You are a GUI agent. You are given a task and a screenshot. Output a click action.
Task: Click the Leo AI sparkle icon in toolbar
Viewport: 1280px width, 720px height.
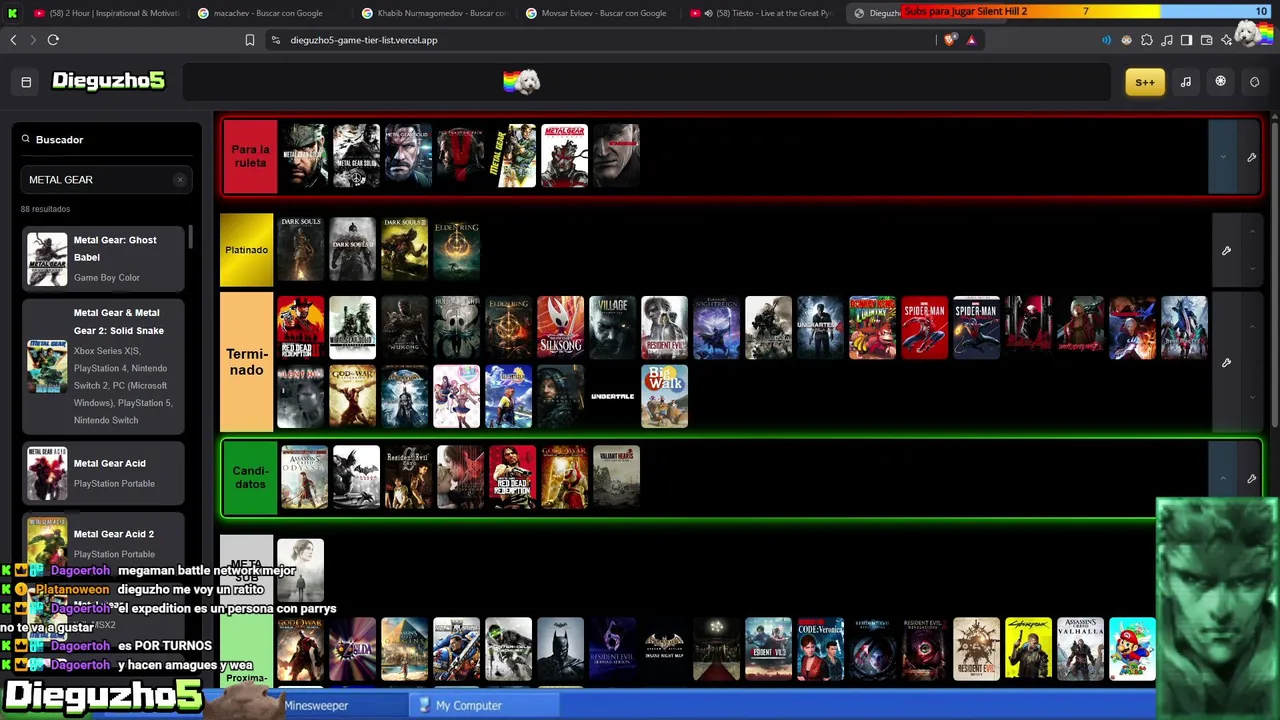point(1226,40)
